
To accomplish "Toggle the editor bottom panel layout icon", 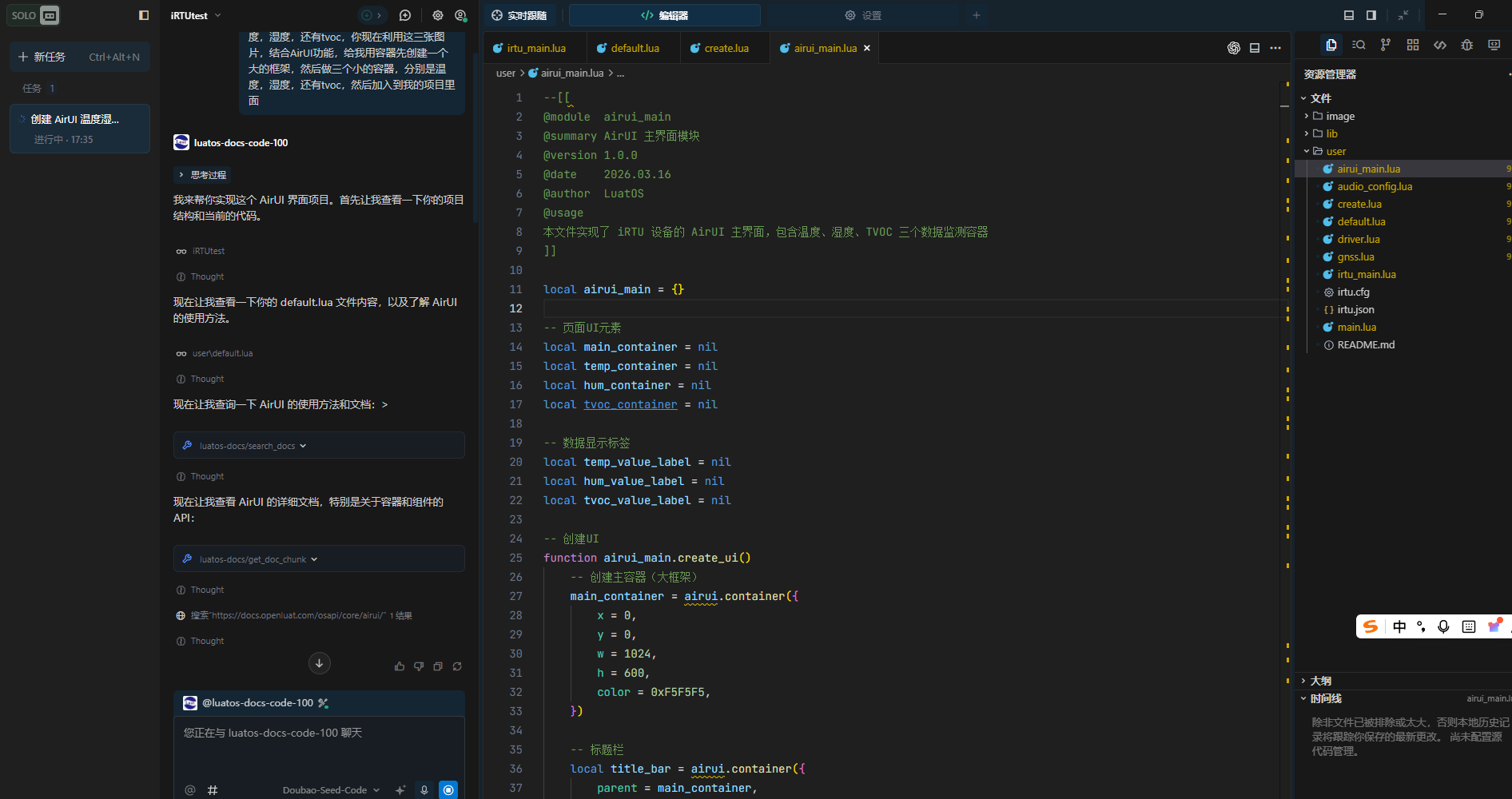I will point(1255,48).
